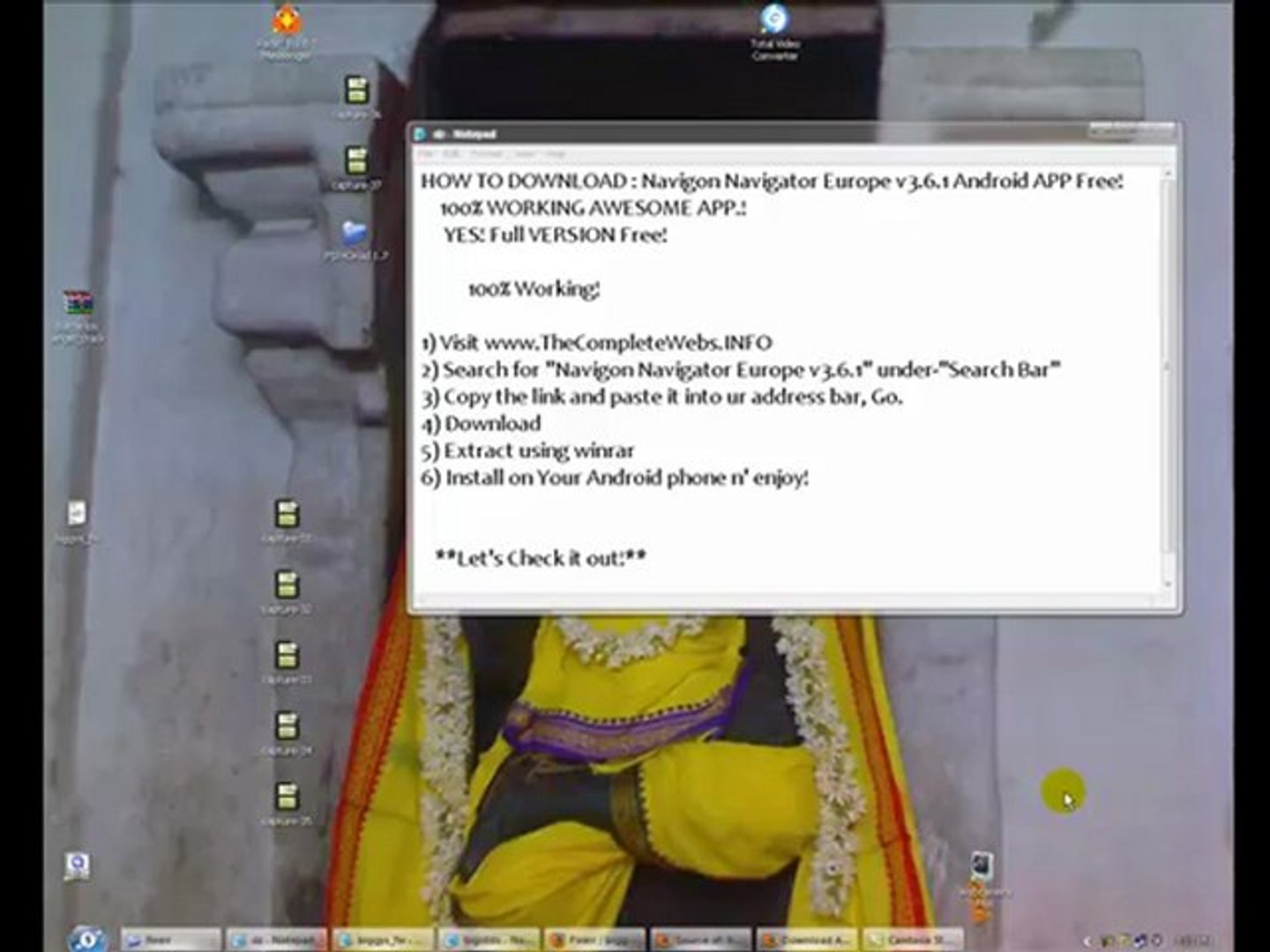Click the 'Search for Navigon Navigator' step line
The height and width of the screenshot is (952, 1270).
tap(741, 369)
